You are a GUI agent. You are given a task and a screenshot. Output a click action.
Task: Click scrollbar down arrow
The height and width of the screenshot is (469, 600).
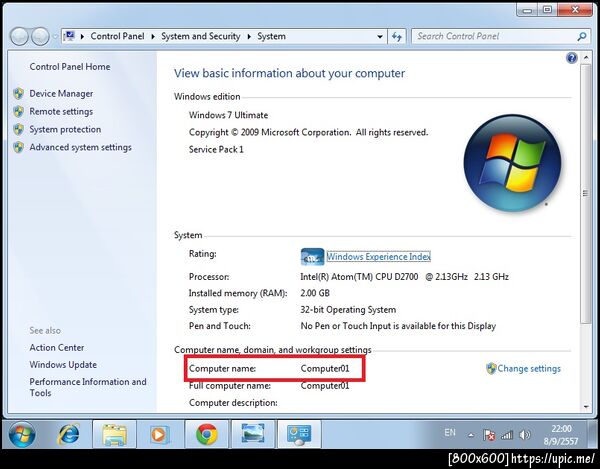[x=586, y=407]
